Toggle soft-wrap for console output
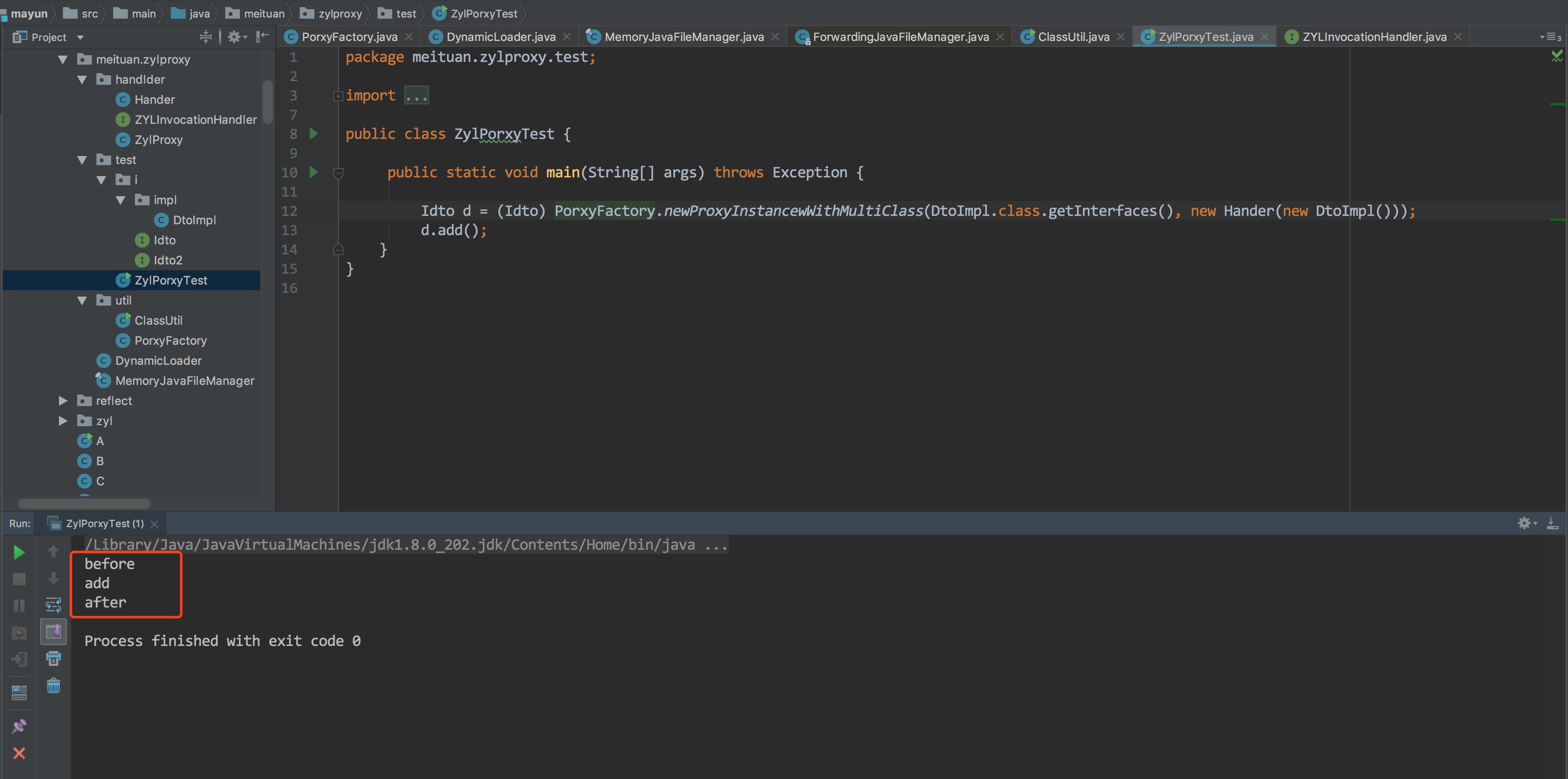Image resolution: width=1568 pixels, height=779 pixels. [53, 605]
